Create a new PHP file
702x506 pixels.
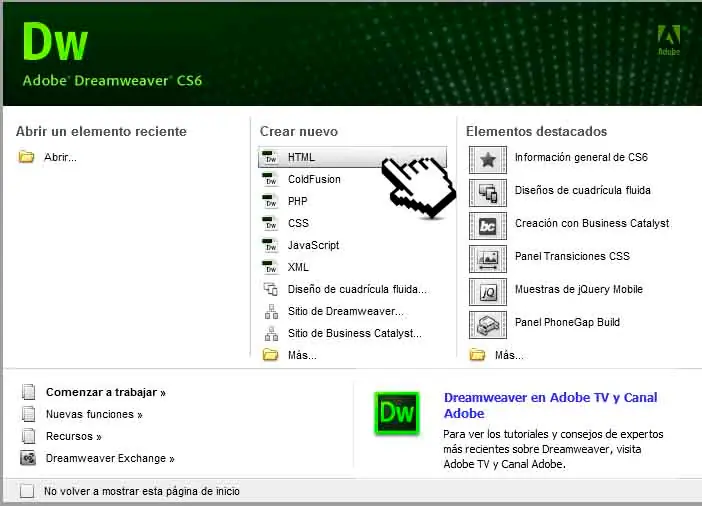[x=298, y=201]
